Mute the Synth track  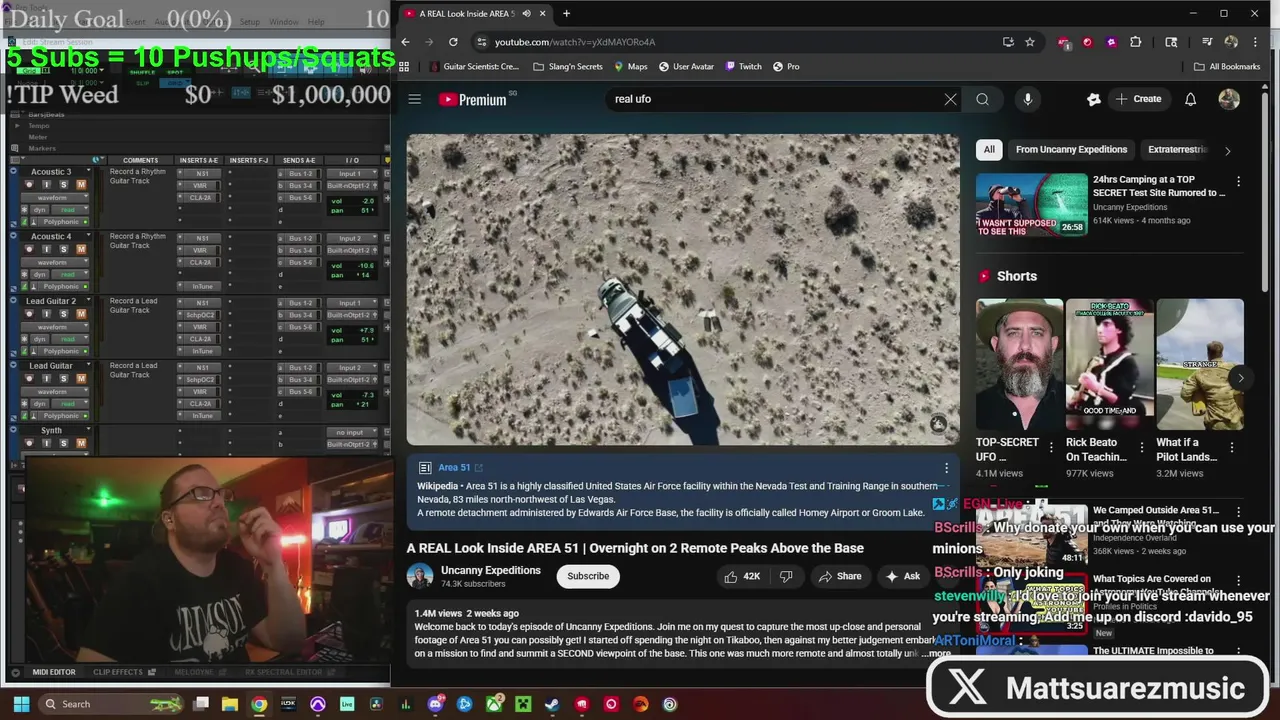pos(81,443)
